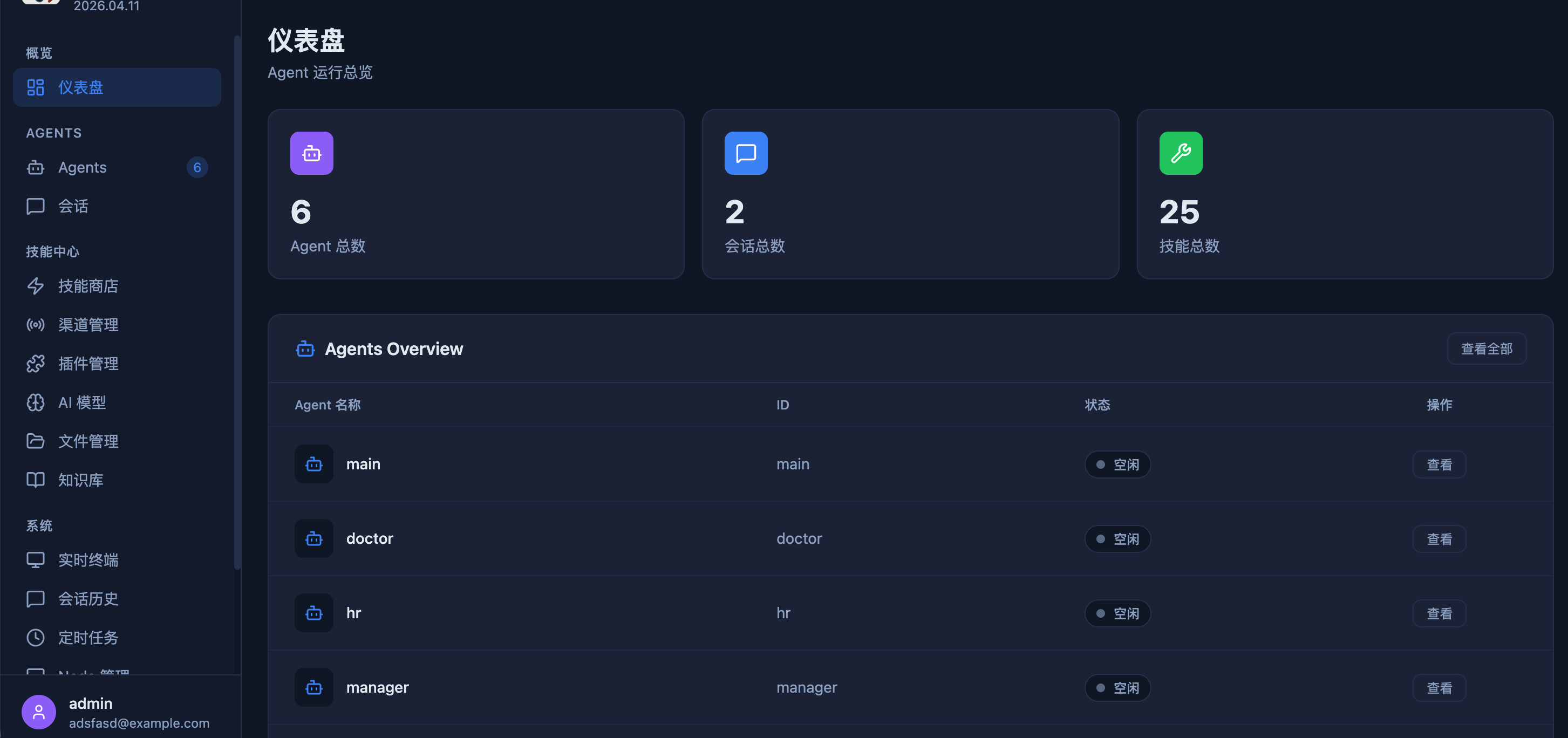Click the blue 会话总数 chat icon
This screenshot has width=1568, height=738.
[746, 153]
